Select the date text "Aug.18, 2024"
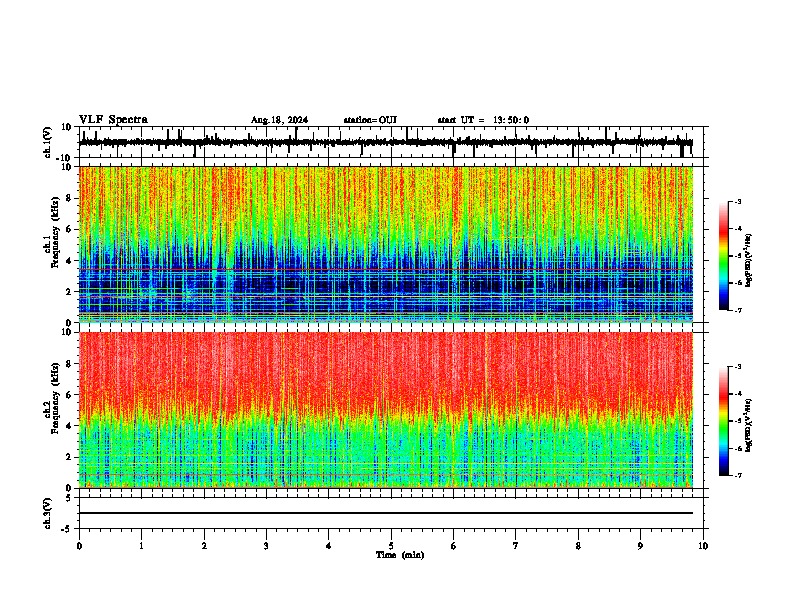792x612 pixels. (x=279, y=120)
